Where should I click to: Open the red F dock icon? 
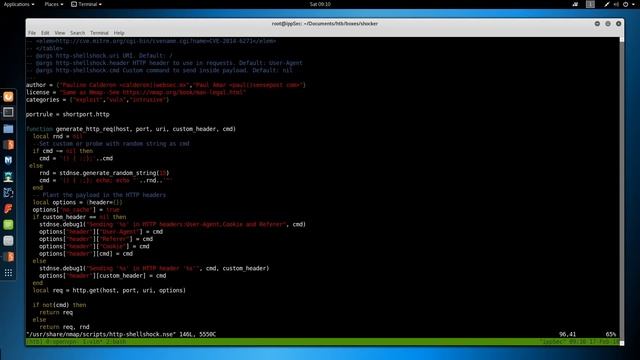[8, 209]
